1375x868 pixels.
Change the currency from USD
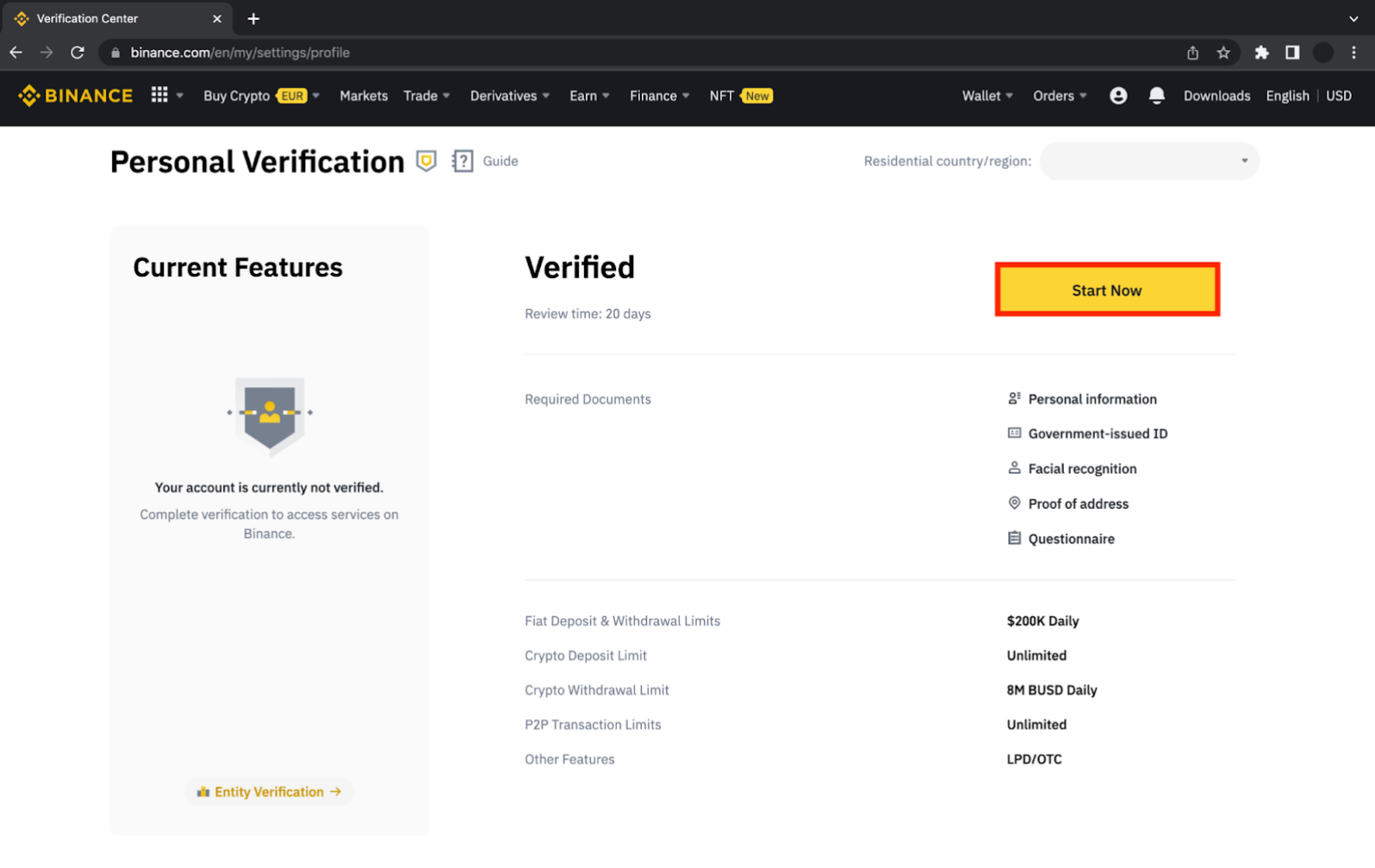1339,96
